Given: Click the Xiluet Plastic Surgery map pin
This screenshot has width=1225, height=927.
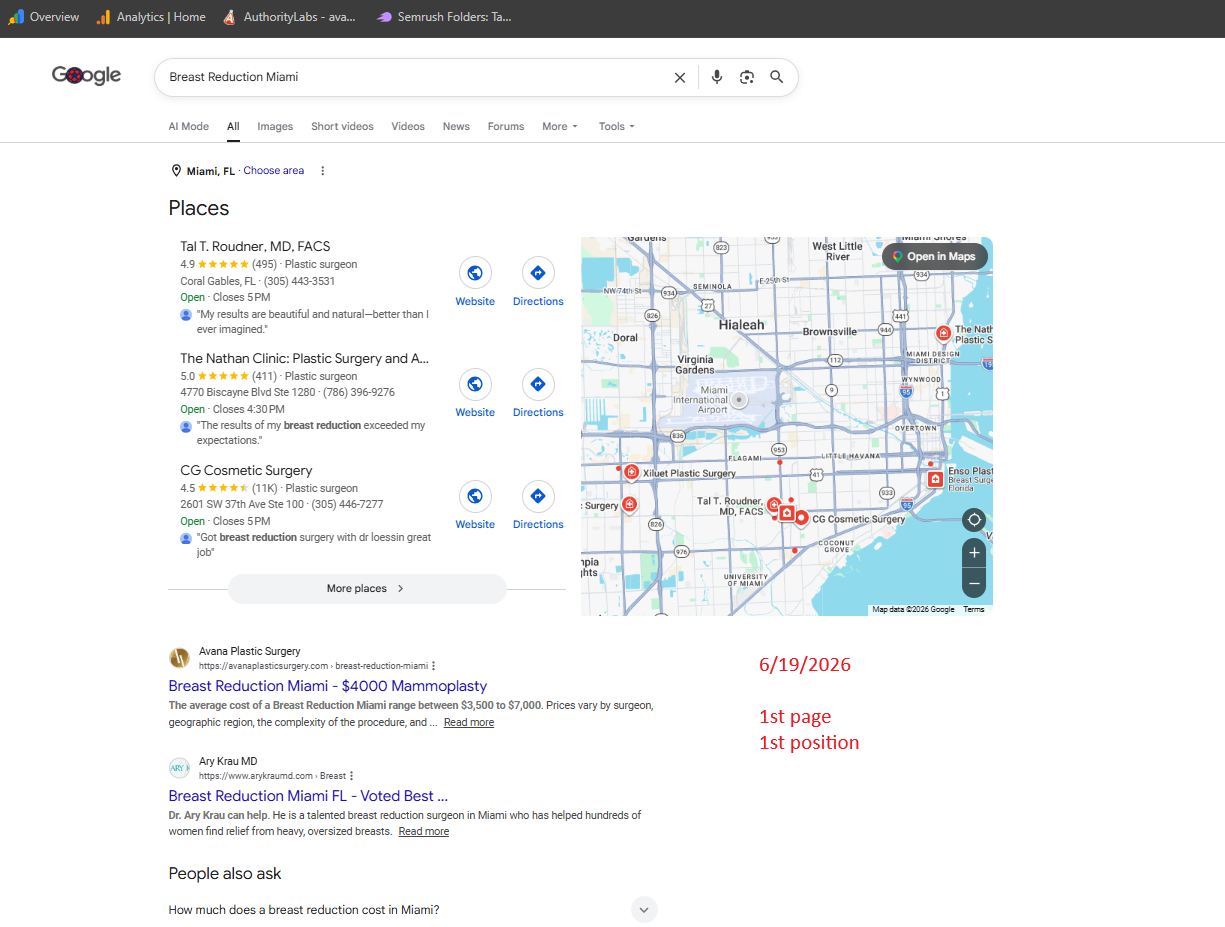Looking at the screenshot, I should coord(631,472).
